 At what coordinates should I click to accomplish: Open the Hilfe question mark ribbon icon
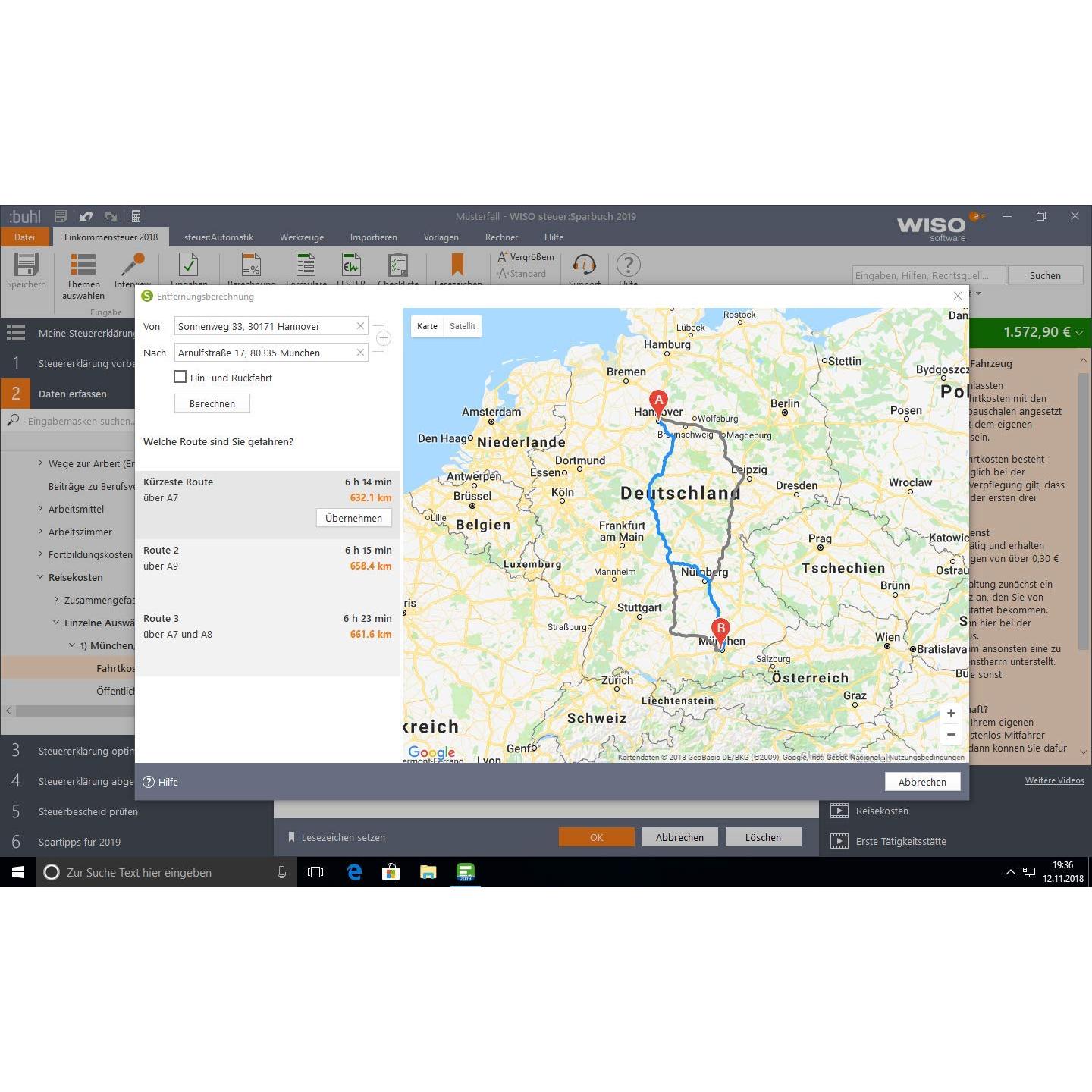click(x=628, y=265)
